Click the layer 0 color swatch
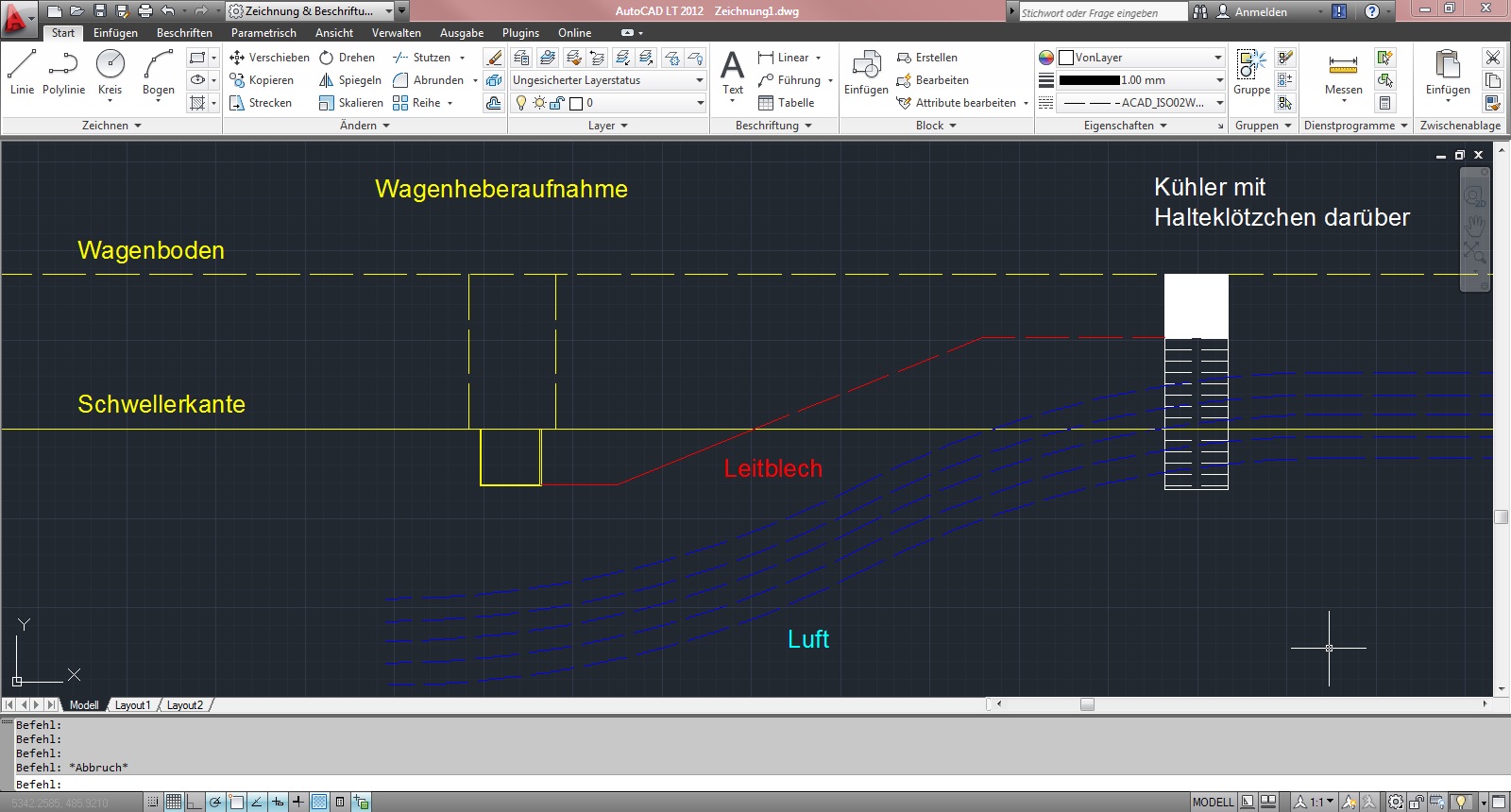Viewport: 1511px width, 812px height. 576,103
